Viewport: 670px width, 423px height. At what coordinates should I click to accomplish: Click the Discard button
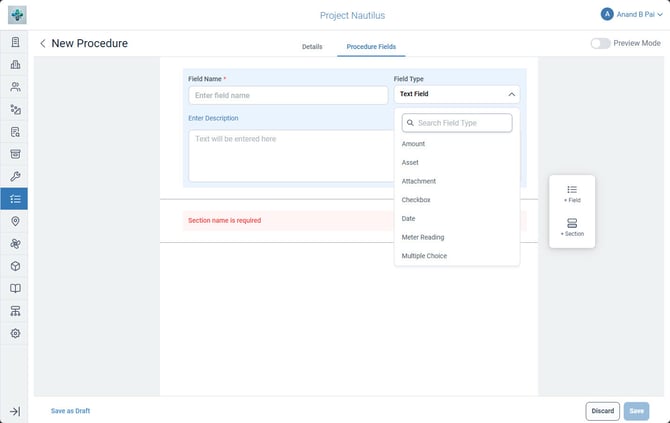point(602,411)
